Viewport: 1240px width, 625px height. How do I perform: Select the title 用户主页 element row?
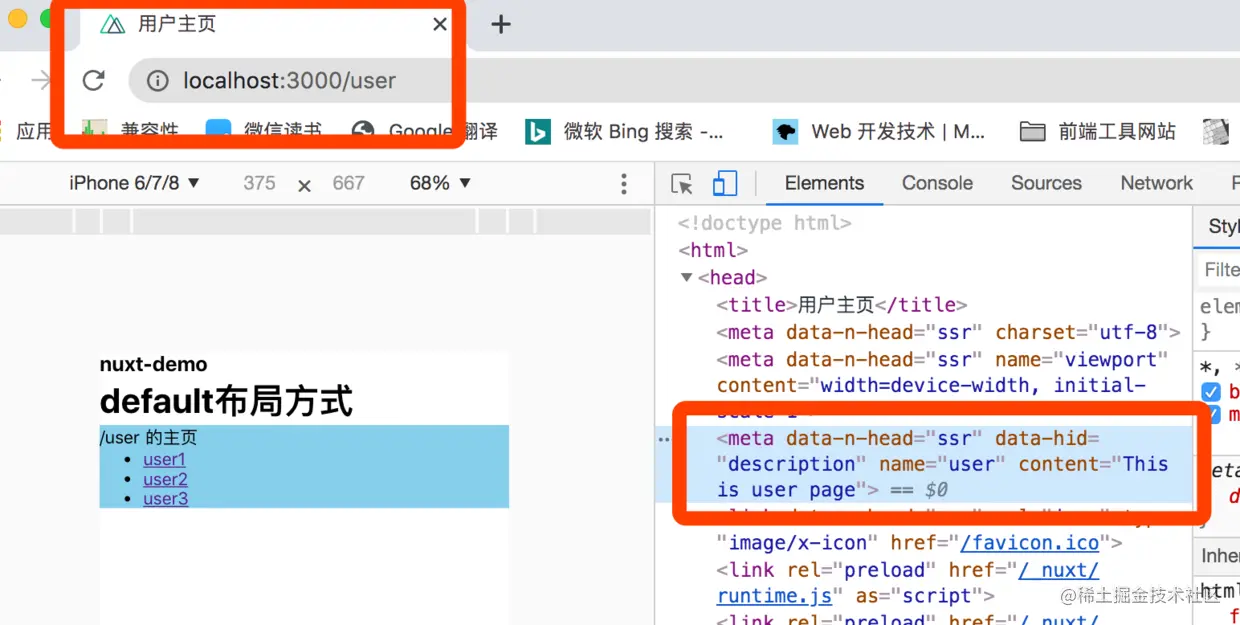[842, 305]
